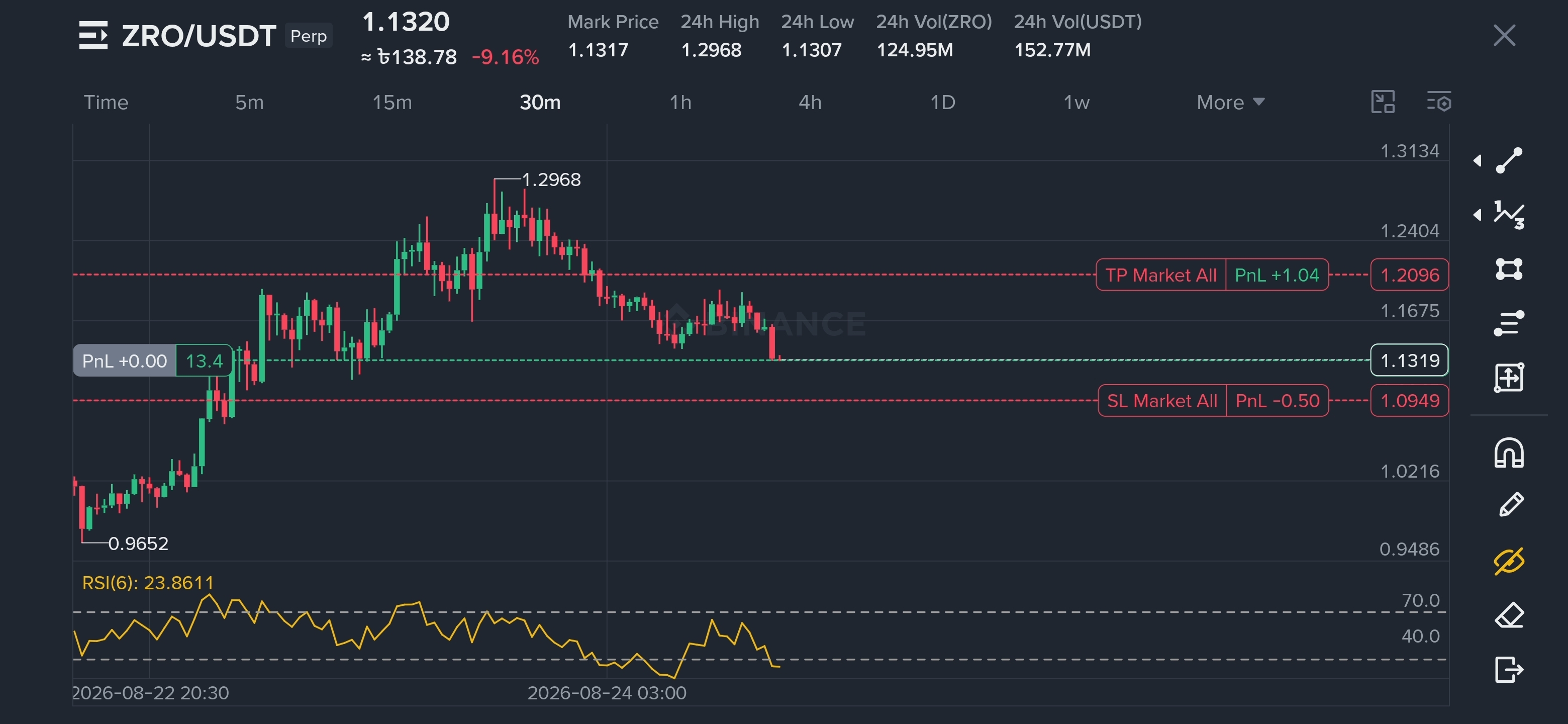This screenshot has width=1568, height=724.
Task: Select the 1.0949 stop-loss price tag
Action: coord(1409,401)
